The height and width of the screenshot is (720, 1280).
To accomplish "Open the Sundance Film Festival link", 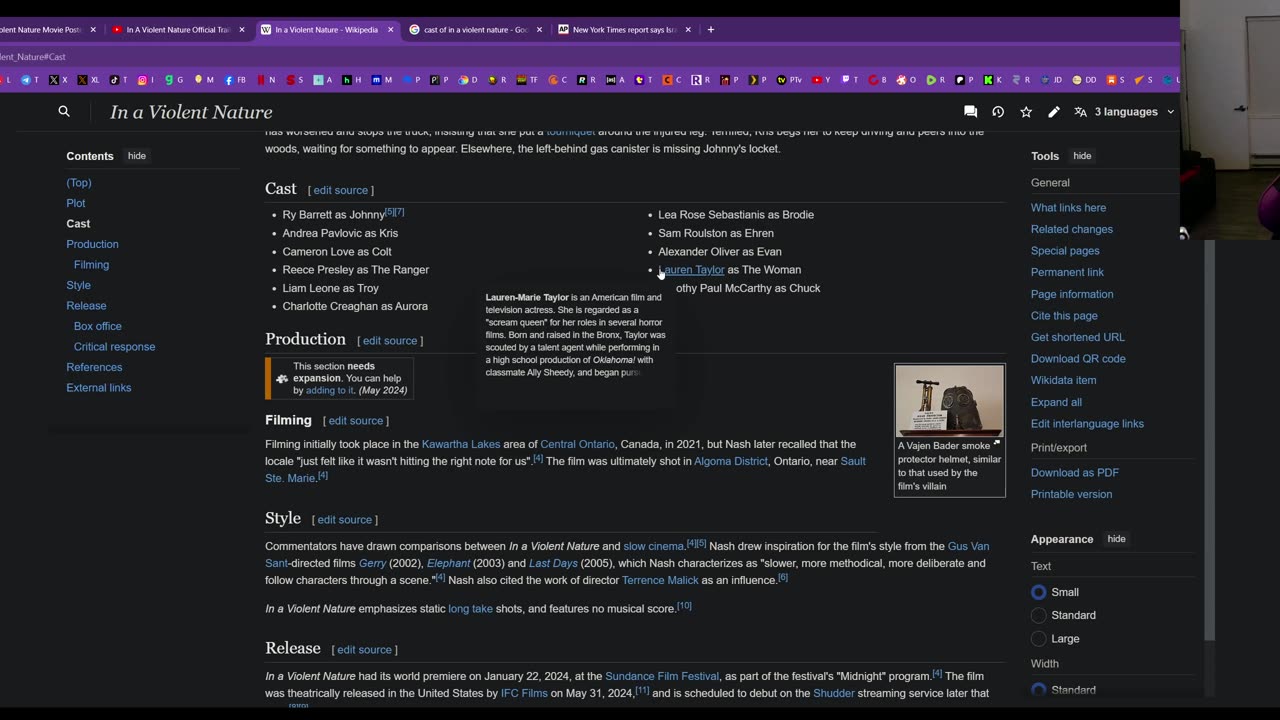I will (662, 677).
